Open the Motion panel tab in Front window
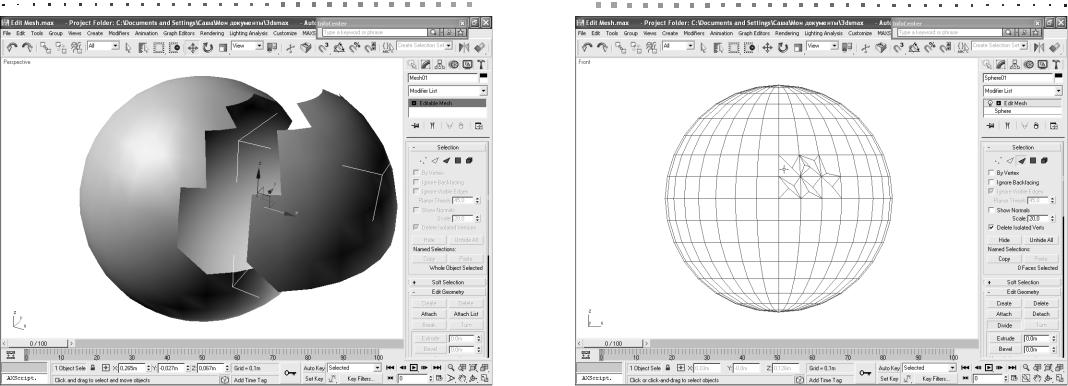This screenshot has height=386, width=1068. (1028, 65)
